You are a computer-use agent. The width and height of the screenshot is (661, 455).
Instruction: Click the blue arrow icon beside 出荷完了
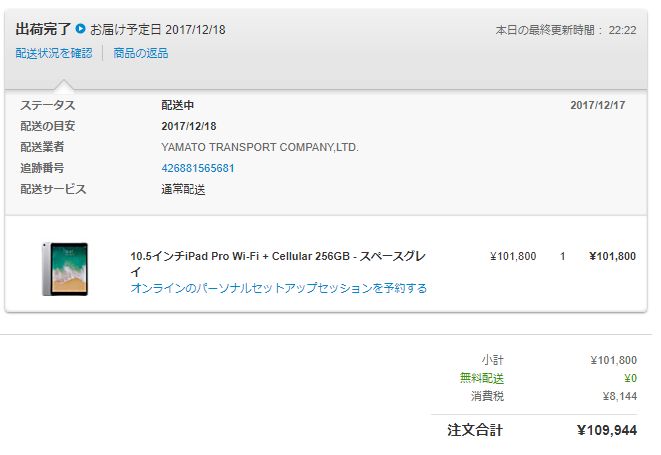pyautogui.click(x=81, y=29)
